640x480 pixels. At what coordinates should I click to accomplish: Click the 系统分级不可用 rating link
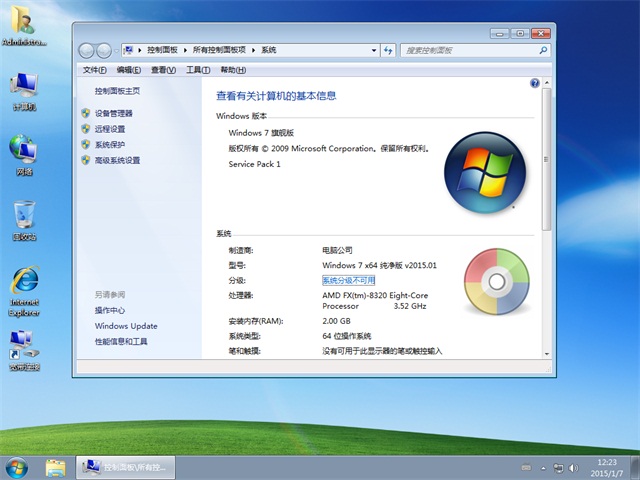[x=348, y=281]
